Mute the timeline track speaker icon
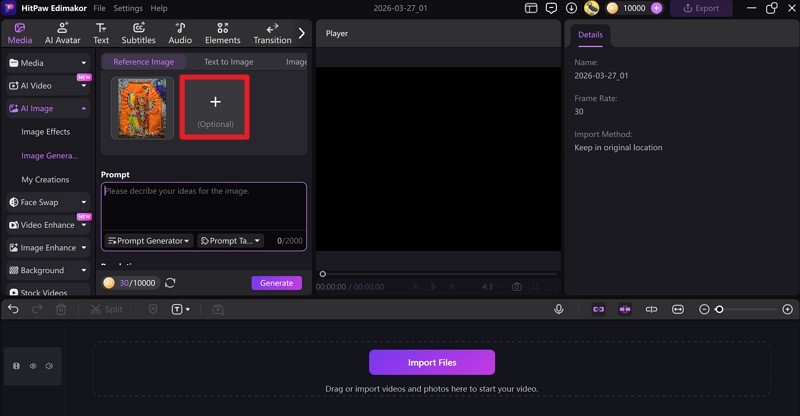Image resolution: width=800 pixels, height=416 pixels. (48, 366)
